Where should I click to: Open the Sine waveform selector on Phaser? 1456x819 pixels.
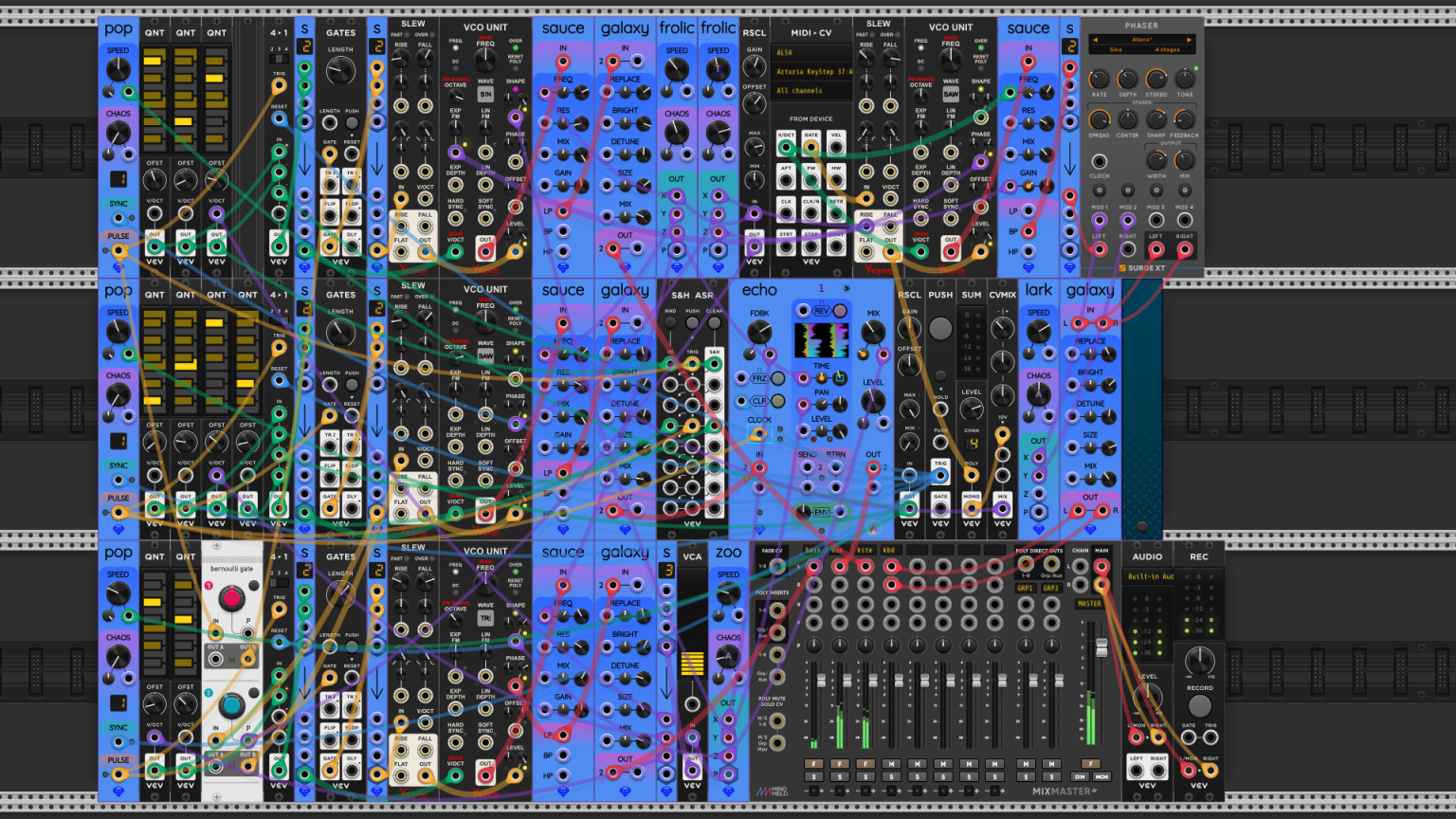(1116, 49)
